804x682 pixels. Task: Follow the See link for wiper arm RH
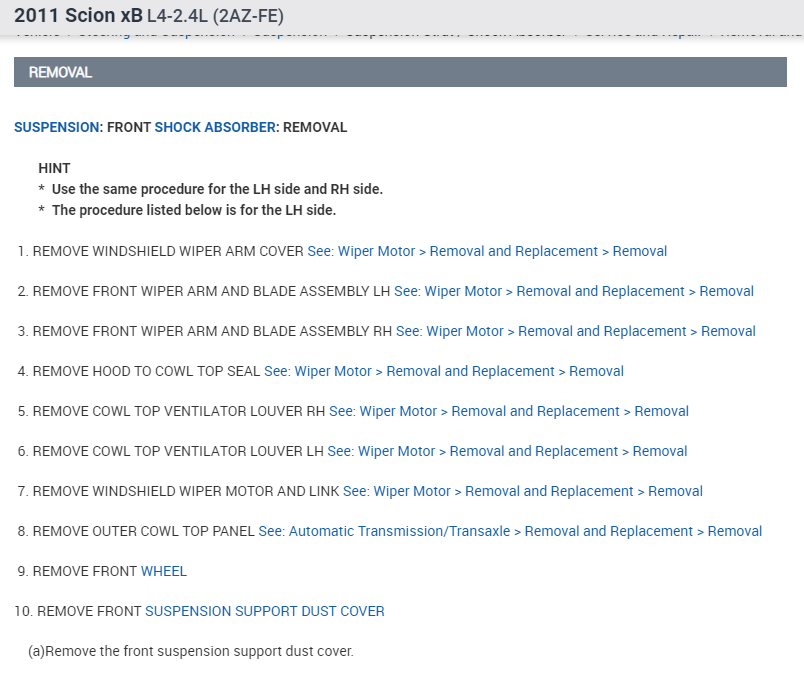point(576,331)
